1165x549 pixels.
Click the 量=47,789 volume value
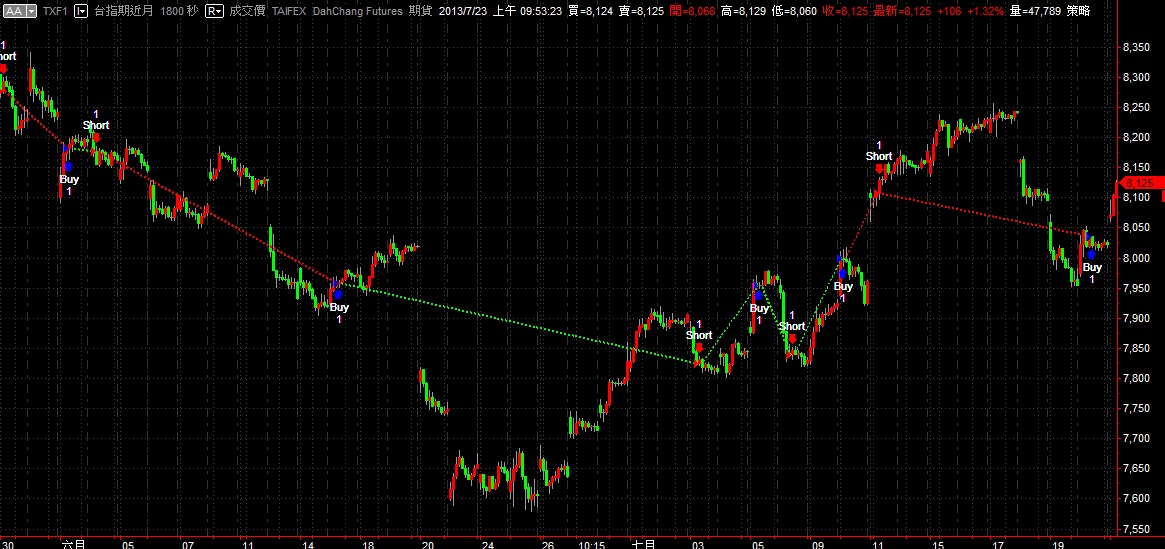[1036, 11]
